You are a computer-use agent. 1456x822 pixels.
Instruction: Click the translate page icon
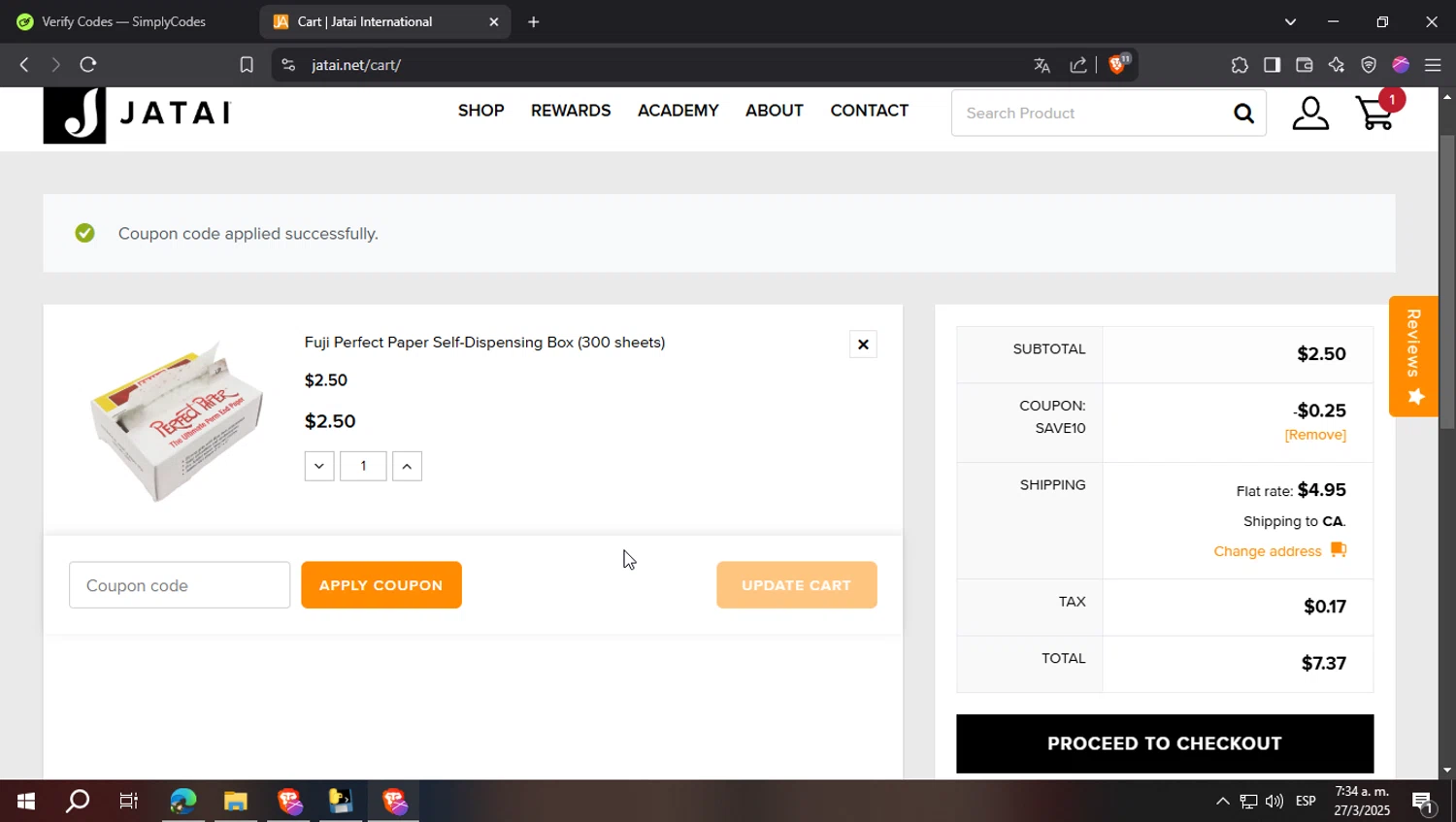click(x=1042, y=65)
